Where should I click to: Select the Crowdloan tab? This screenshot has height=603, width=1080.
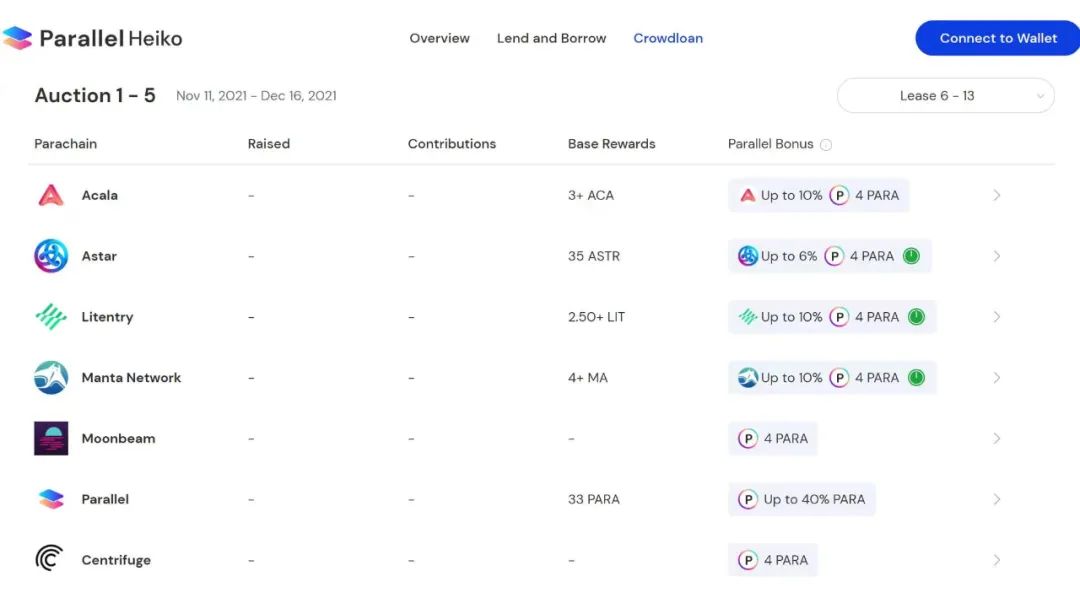pyautogui.click(x=668, y=39)
